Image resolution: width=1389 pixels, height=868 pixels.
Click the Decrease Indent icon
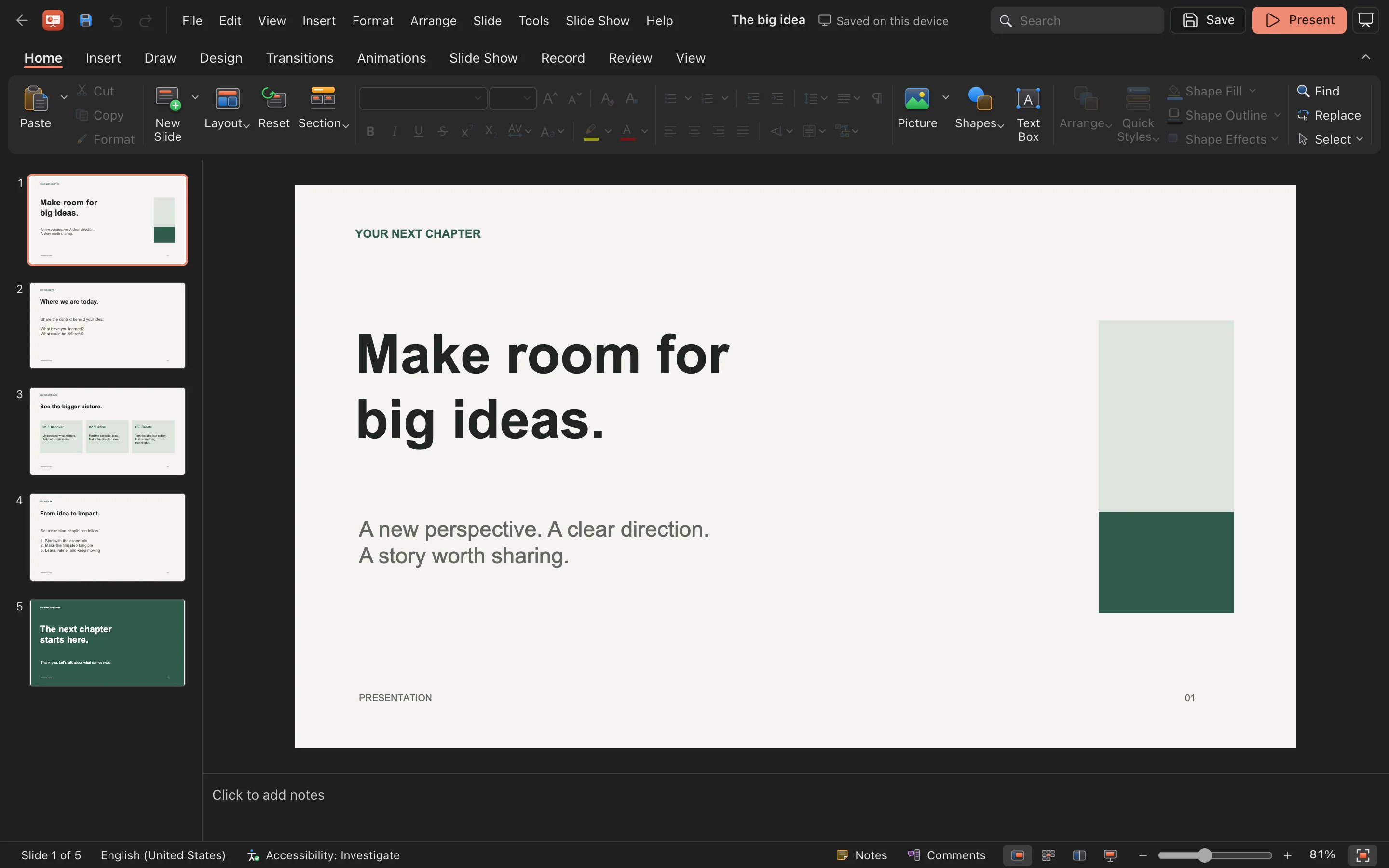(x=753, y=98)
